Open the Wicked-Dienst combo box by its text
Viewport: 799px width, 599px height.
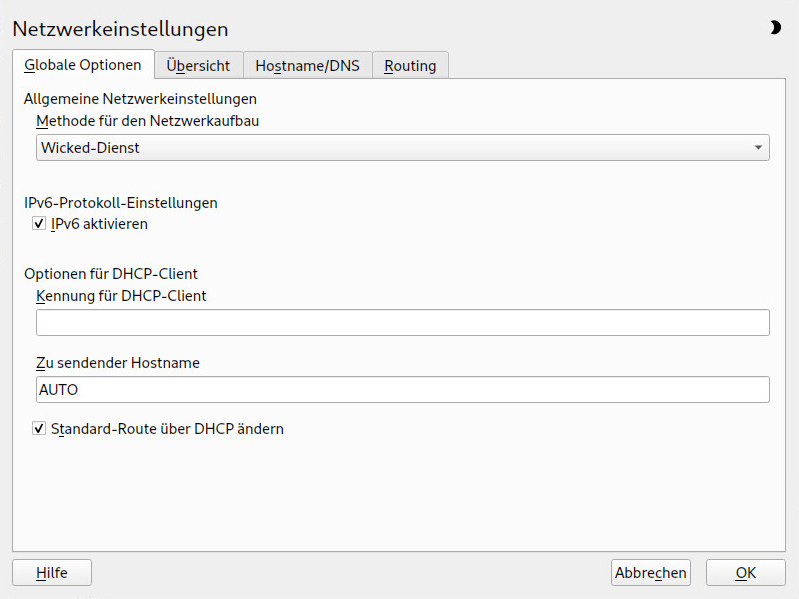coord(90,148)
